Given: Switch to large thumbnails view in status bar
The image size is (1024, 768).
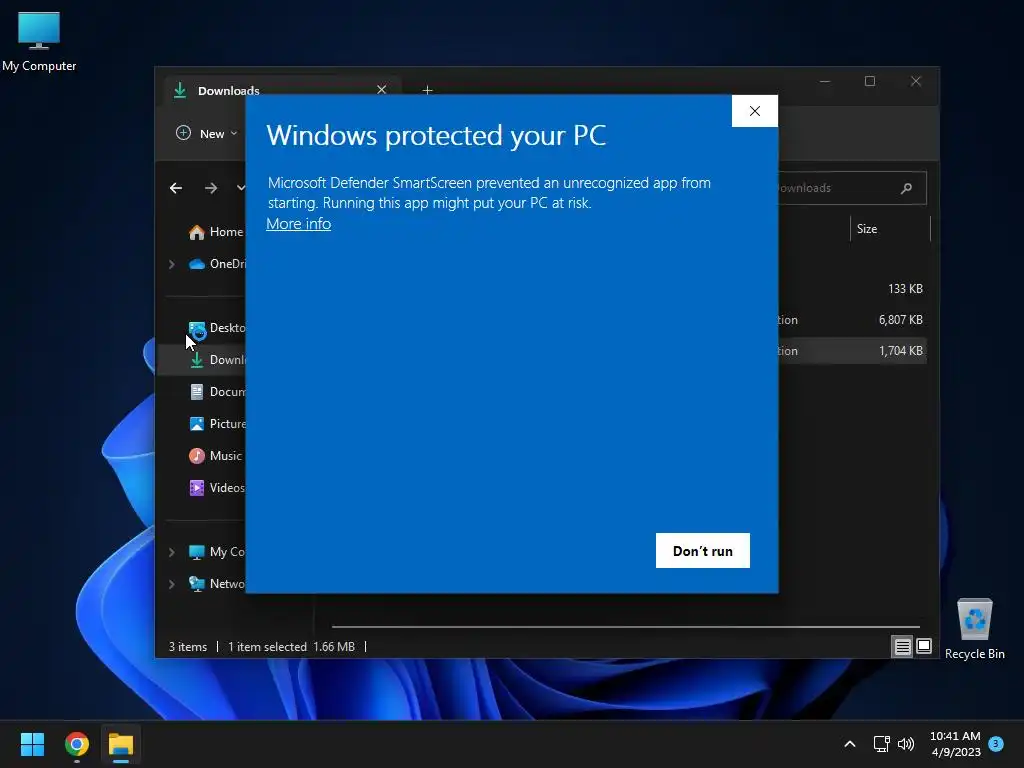Looking at the screenshot, I should [923, 647].
